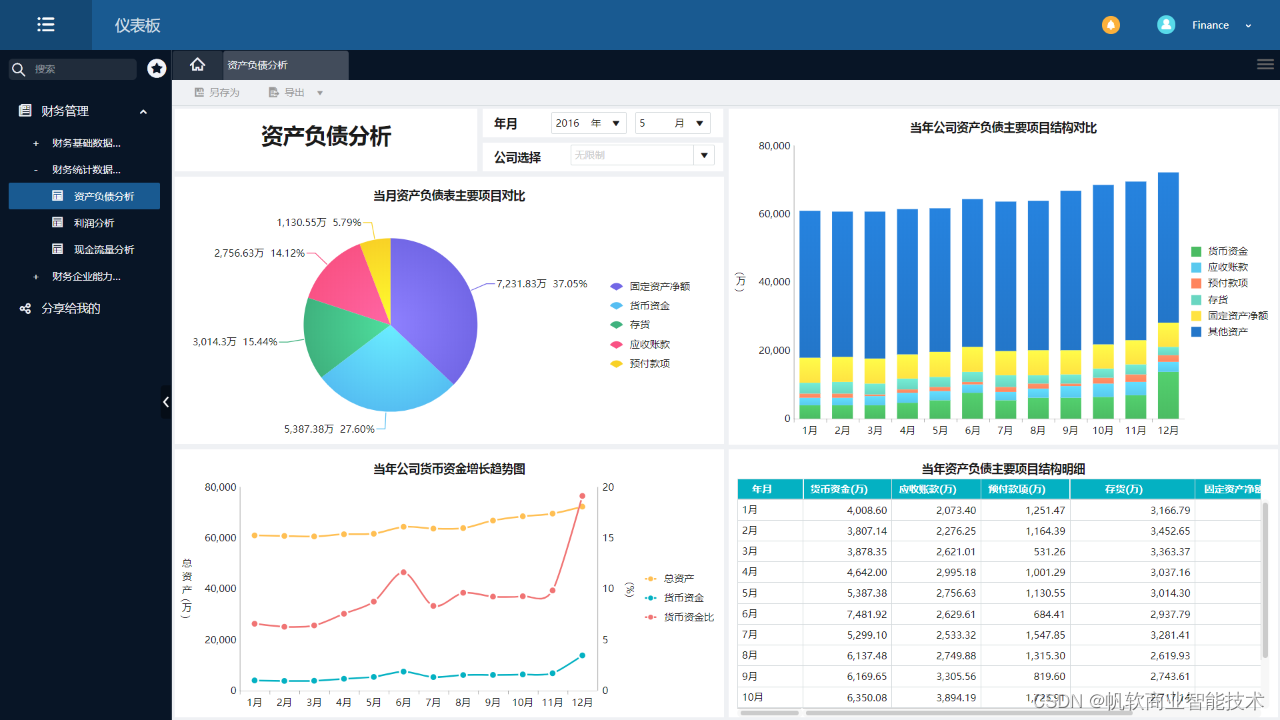
Task: Click the search magnifier icon
Action: [x=18, y=69]
